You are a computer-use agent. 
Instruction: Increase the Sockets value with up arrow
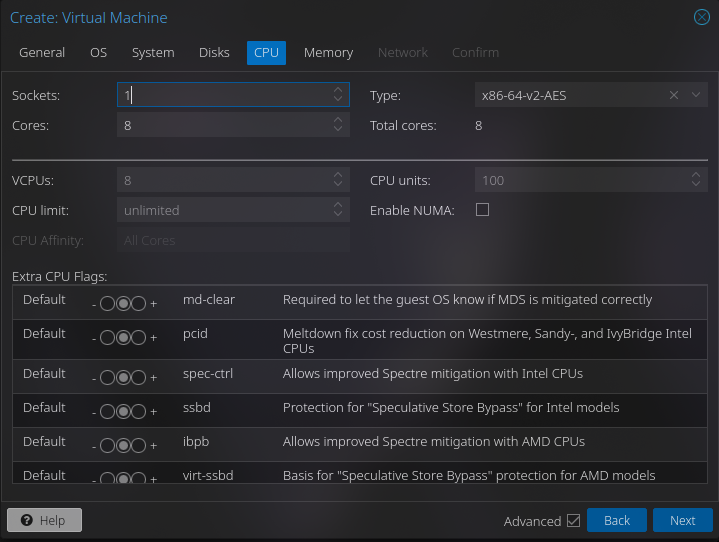(338, 90)
